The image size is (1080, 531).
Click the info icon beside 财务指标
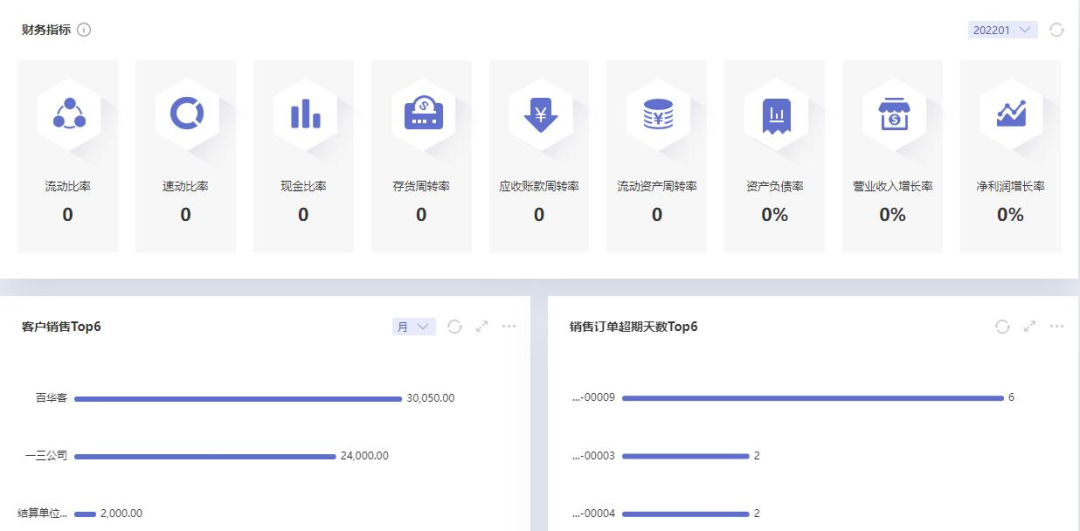[84, 30]
